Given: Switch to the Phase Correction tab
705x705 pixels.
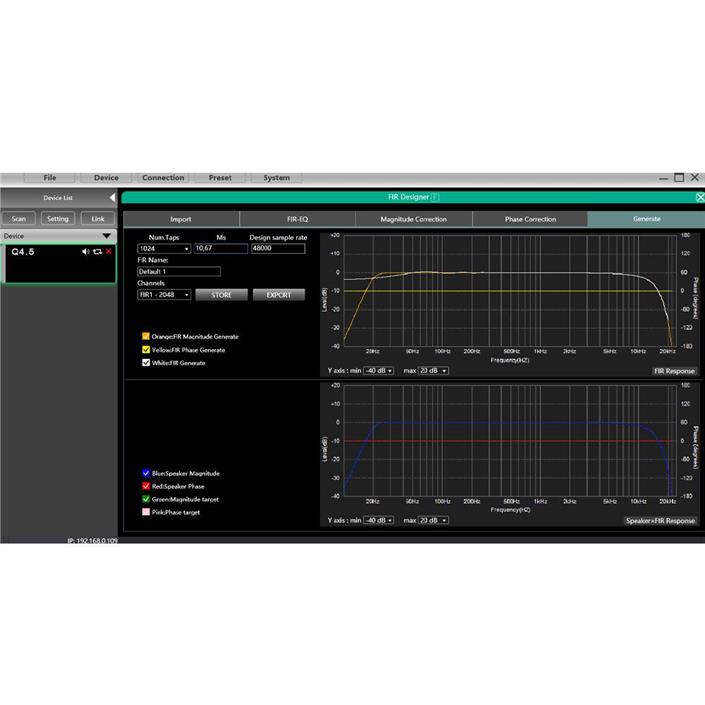Looking at the screenshot, I should click(529, 219).
